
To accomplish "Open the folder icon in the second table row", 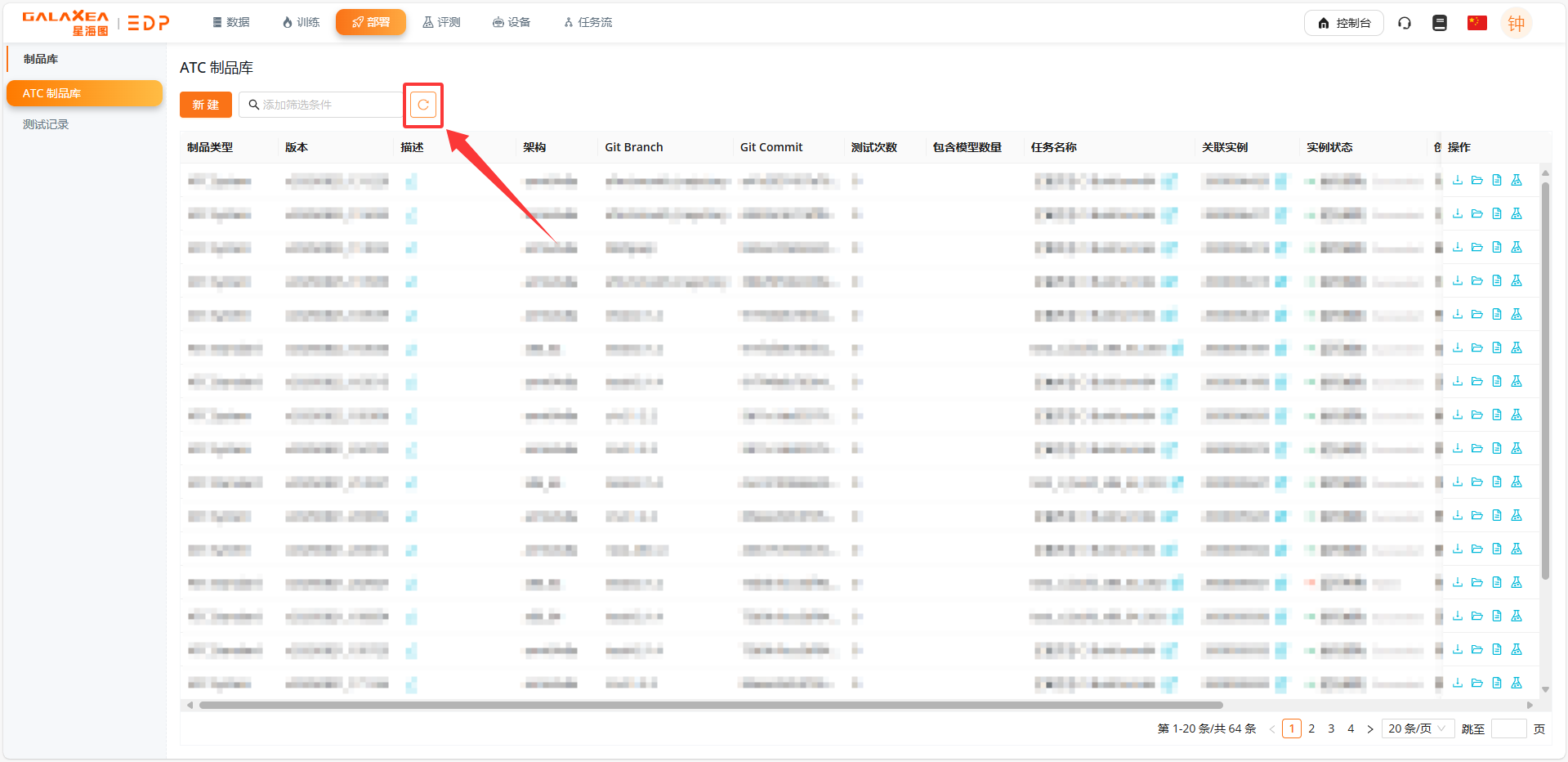I will tap(1476, 214).
